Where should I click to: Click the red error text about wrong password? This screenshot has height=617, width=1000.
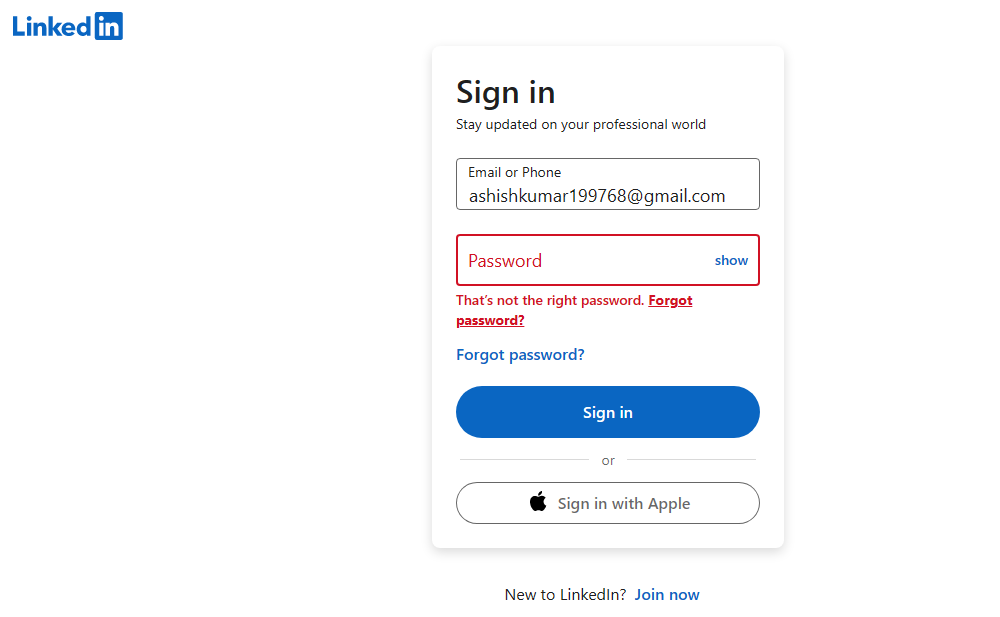point(549,300)
